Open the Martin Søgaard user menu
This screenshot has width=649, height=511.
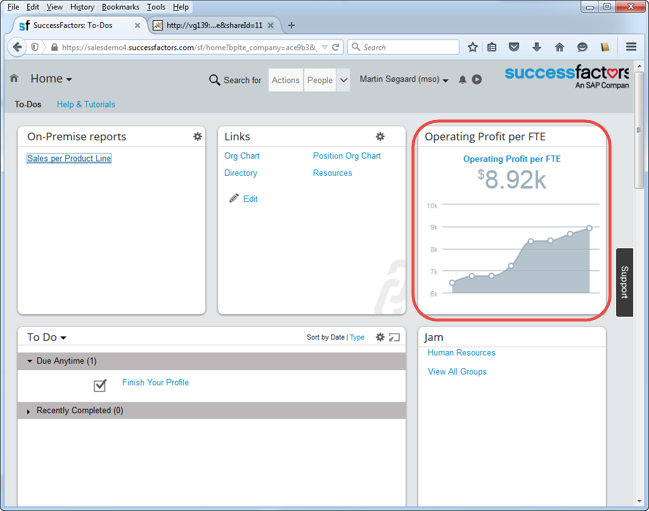(x=404, y=79)
